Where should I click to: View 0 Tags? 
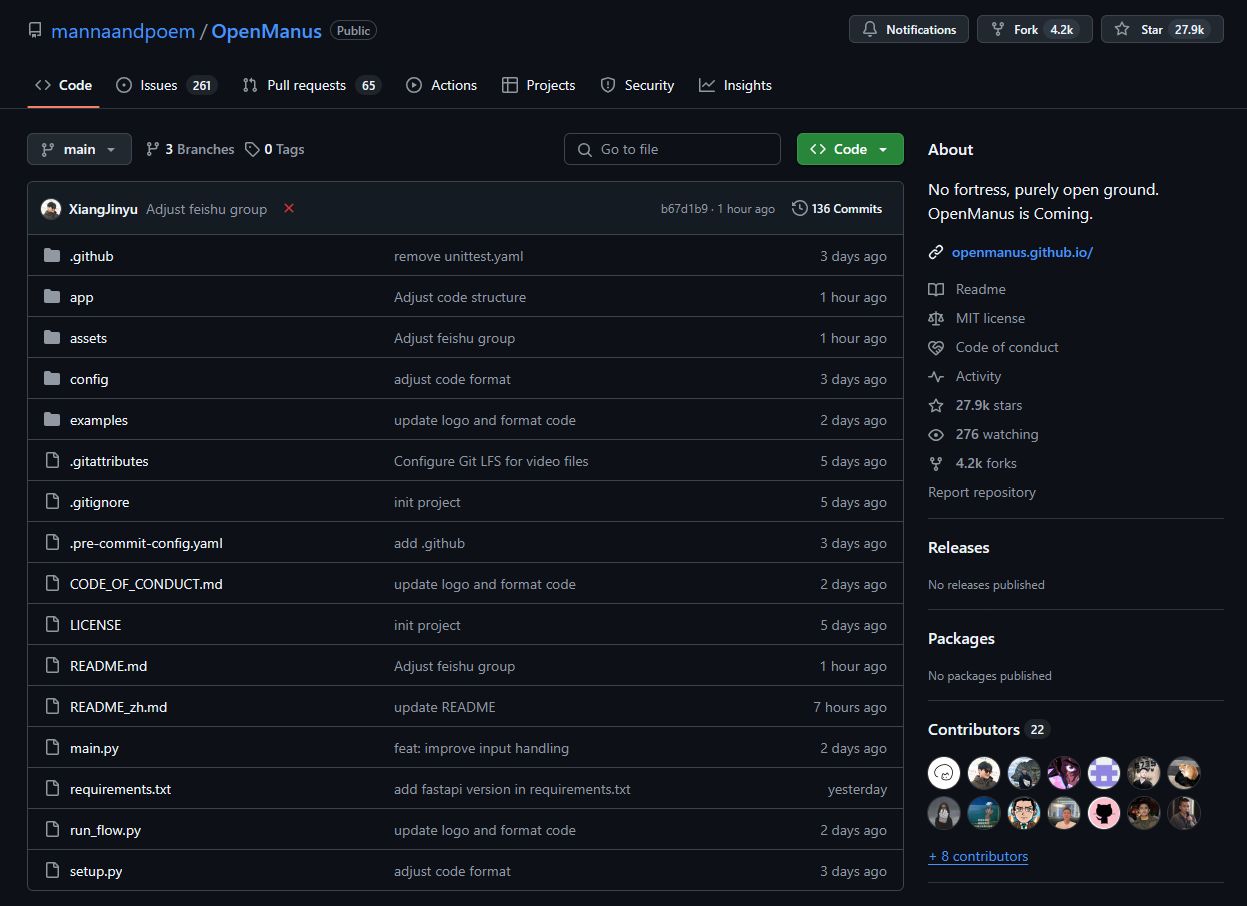pyautogui.click(x=275, y=149)
